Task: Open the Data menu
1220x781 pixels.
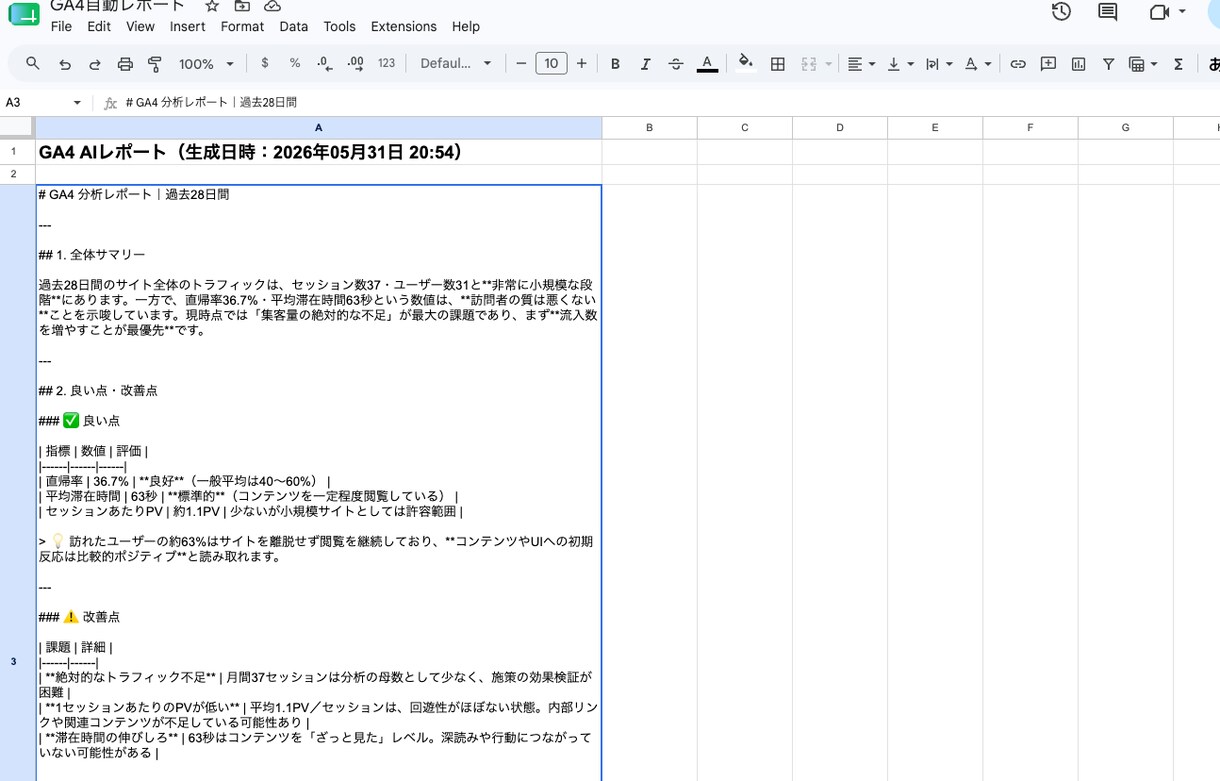Action: pos(293,26)
